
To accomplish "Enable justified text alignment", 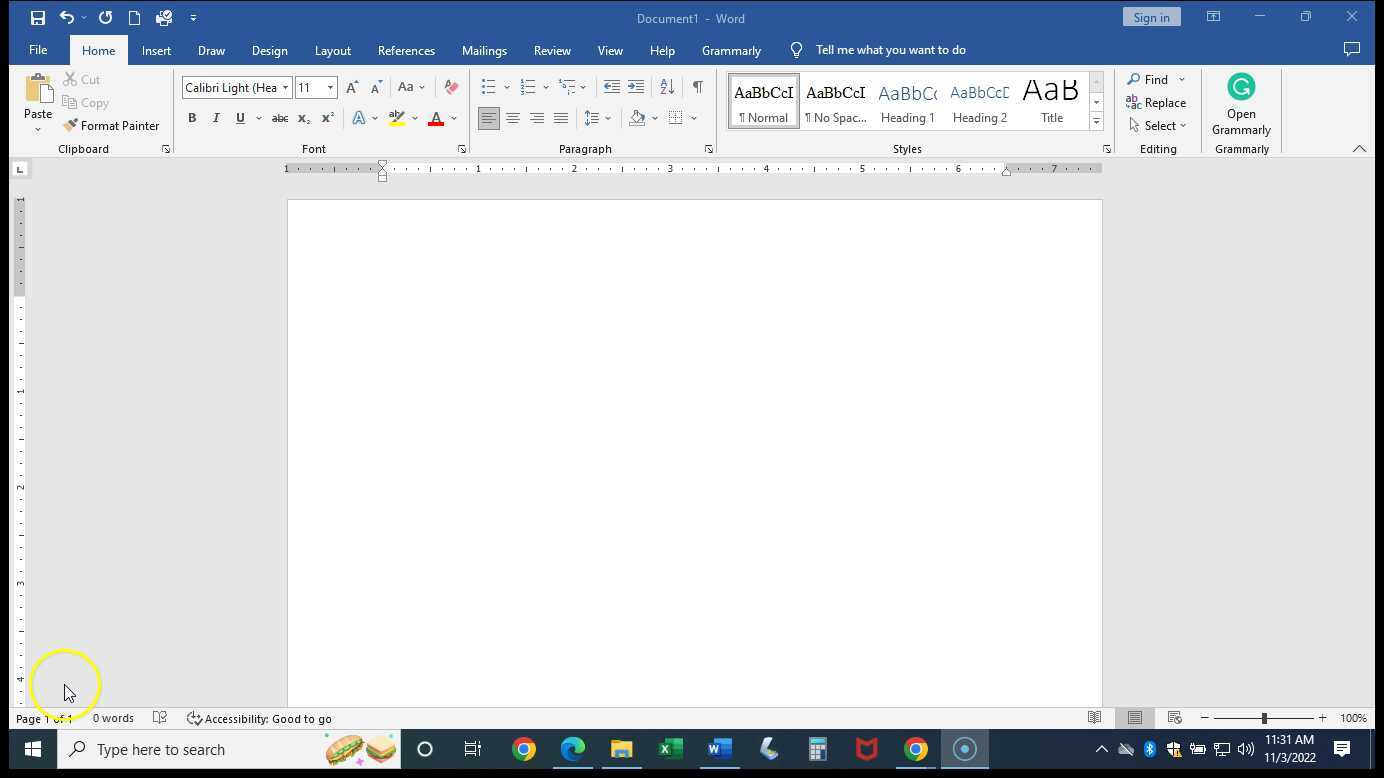I will pyautogui.click(x=561, y=118).
